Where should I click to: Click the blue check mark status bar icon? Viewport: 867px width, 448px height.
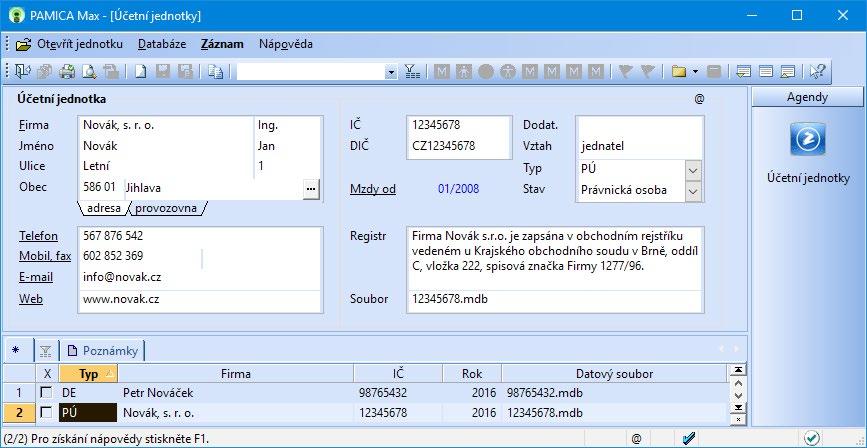point(688,439)
